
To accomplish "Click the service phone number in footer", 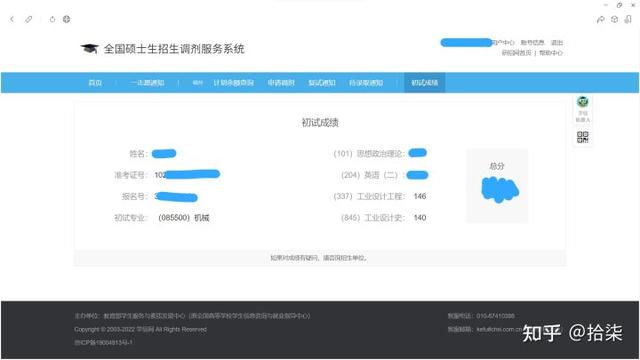I will coord(495,316).
